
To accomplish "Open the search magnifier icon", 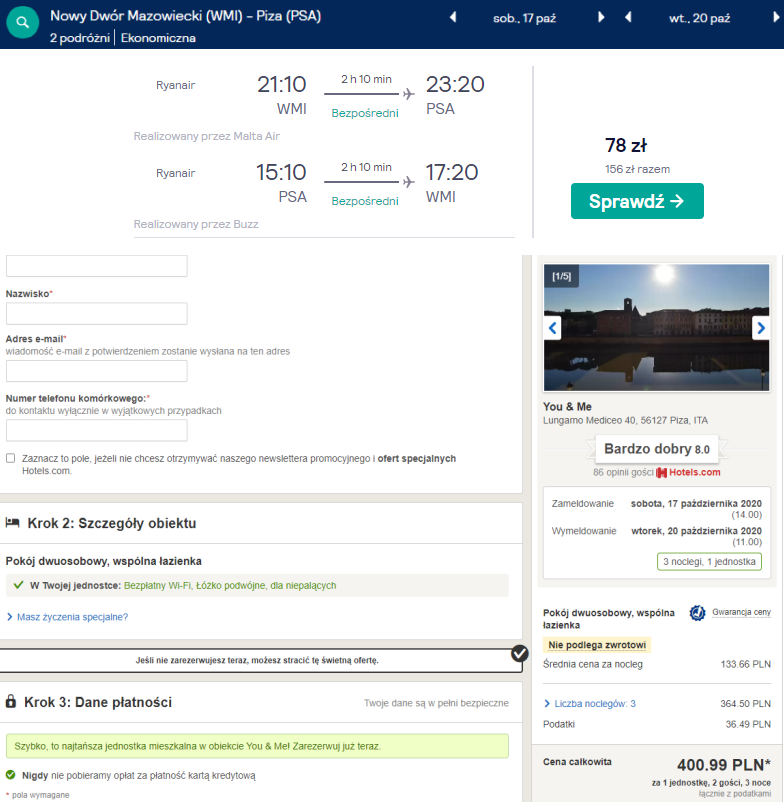I will (x=22, y=23).
